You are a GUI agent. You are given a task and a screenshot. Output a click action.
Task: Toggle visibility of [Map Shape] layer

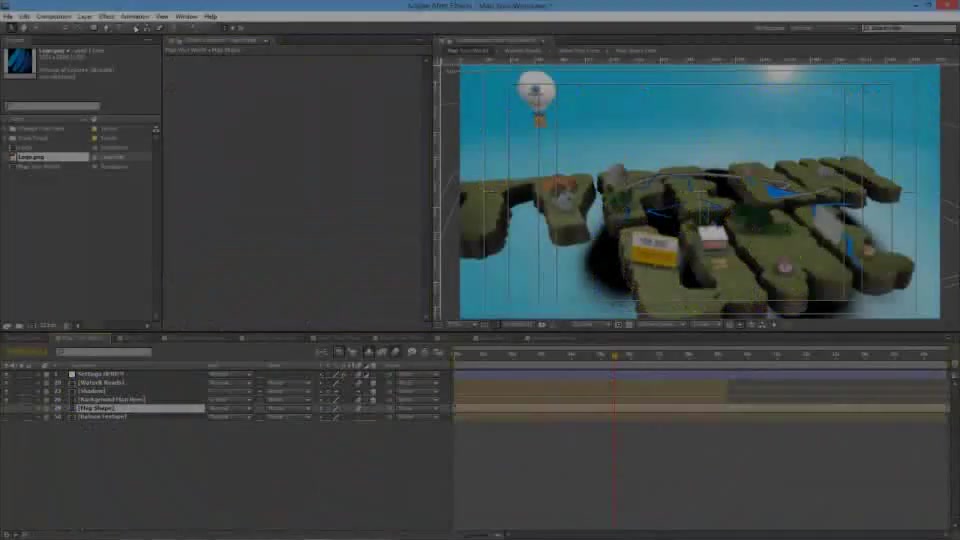6,408
